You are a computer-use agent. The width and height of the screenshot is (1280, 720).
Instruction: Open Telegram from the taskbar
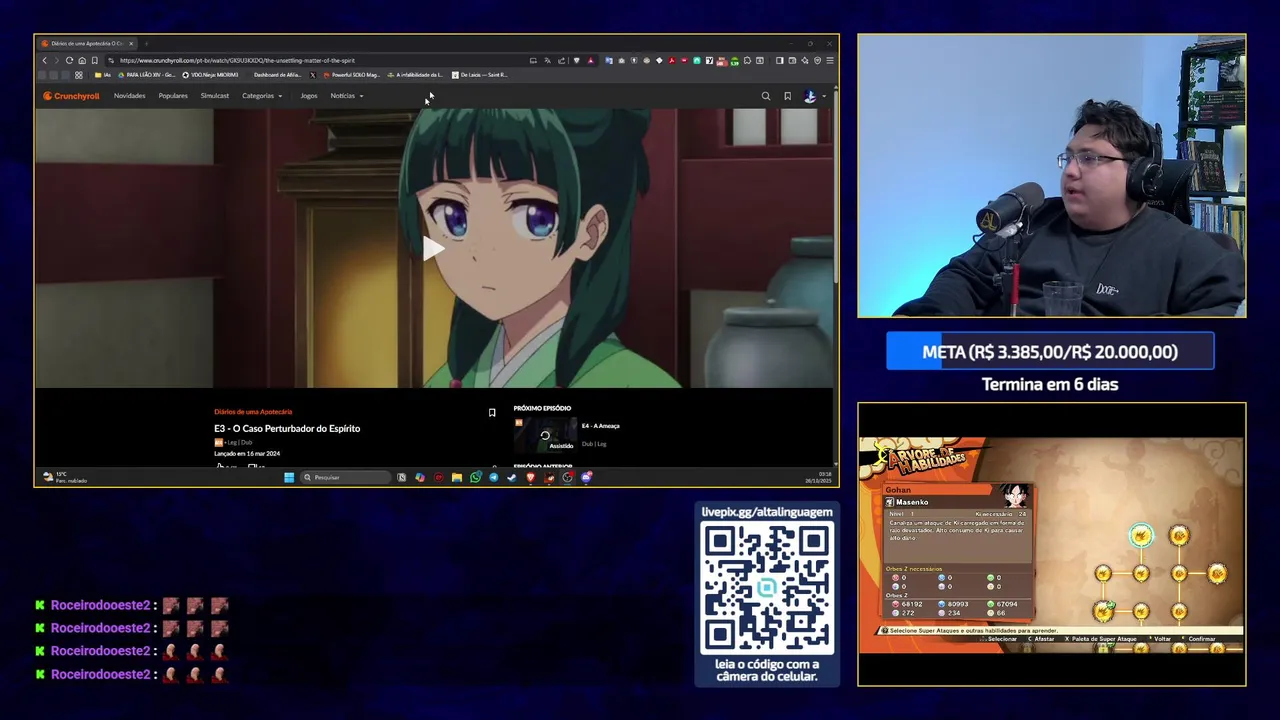pos(494,478)
